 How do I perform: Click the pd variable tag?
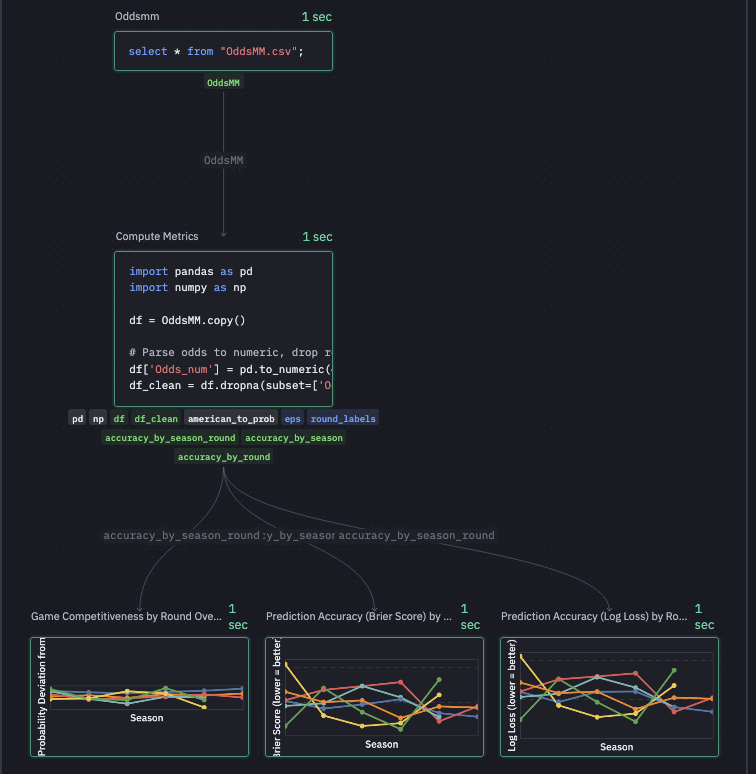tap(77, 419)
